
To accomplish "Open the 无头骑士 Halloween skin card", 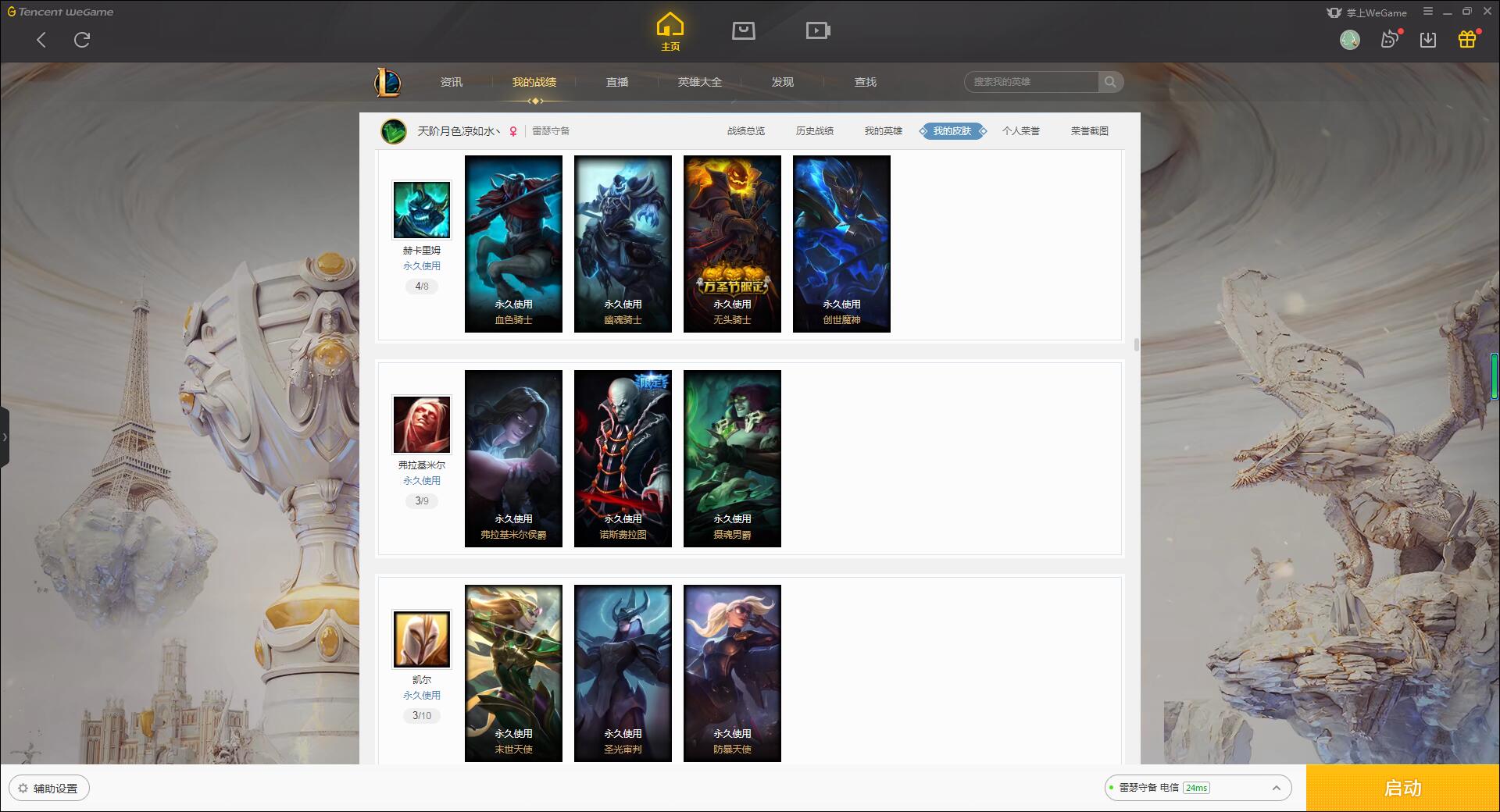I will [732, 244].
